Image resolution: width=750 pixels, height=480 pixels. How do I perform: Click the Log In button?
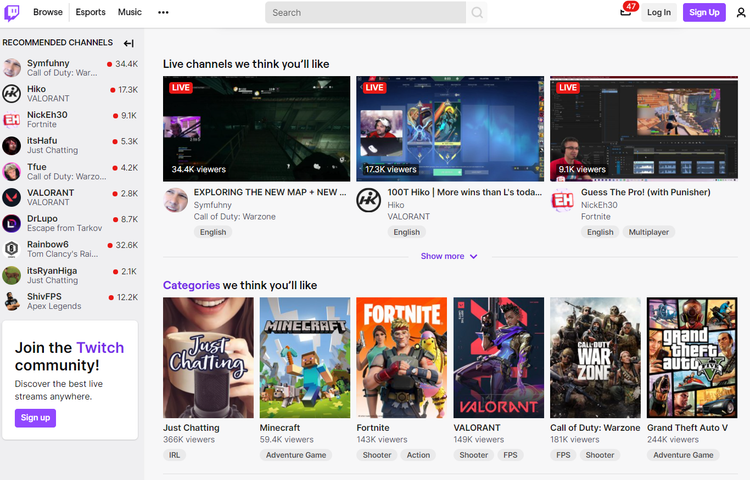[659, 12]
